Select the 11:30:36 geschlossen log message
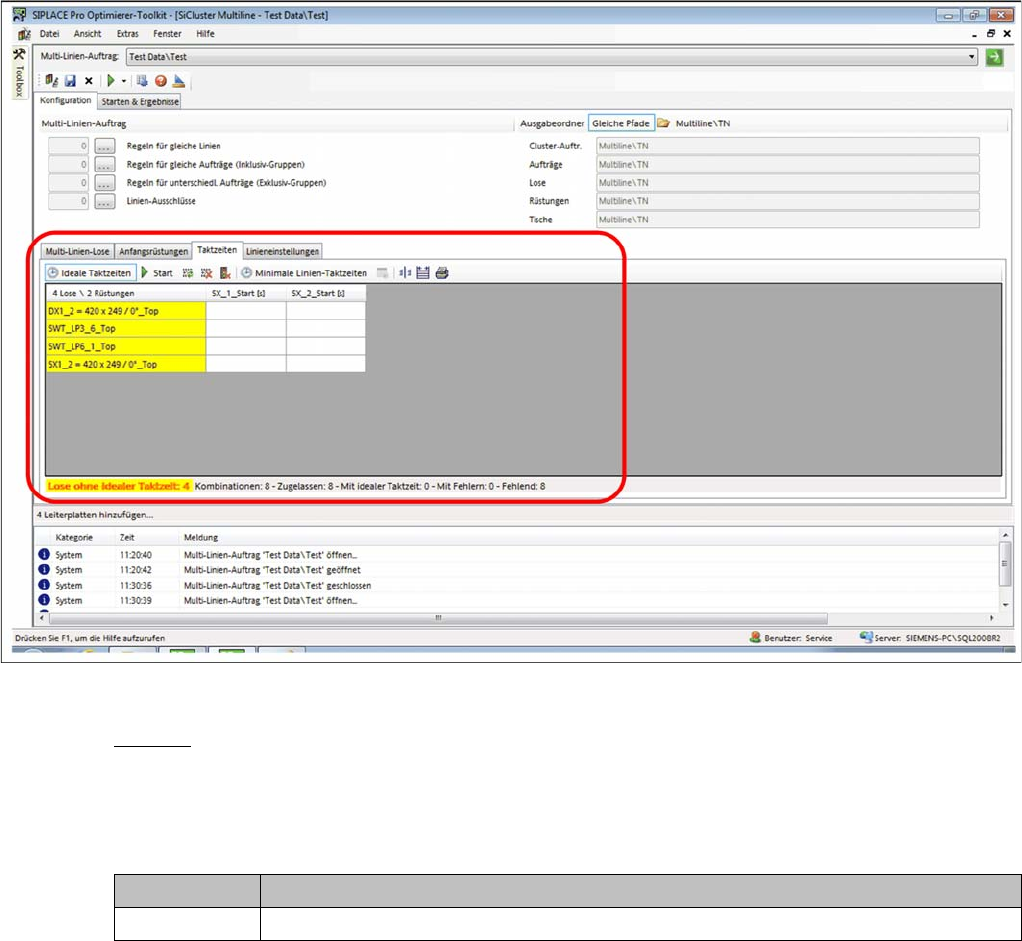This screenshot has width=1022, height=941. (x=518, y=586)
